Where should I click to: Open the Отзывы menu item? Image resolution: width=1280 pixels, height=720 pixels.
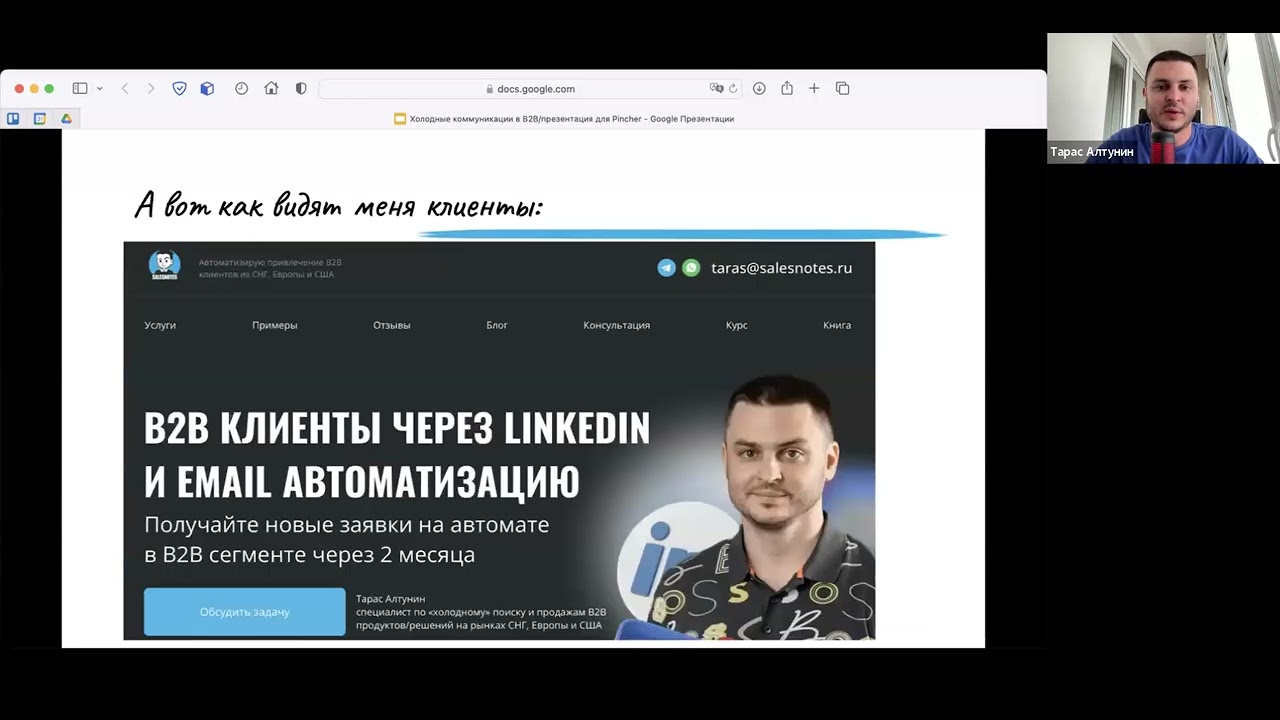(x=392, y=325)
